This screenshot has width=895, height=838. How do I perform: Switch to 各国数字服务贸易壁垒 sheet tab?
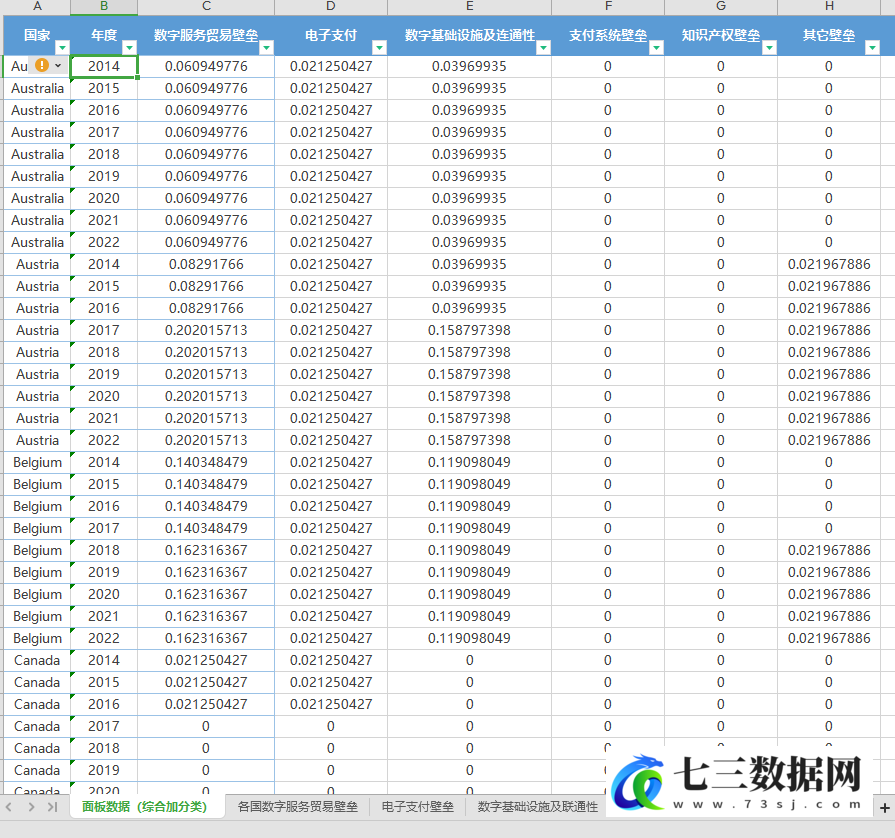coord(297,807)
